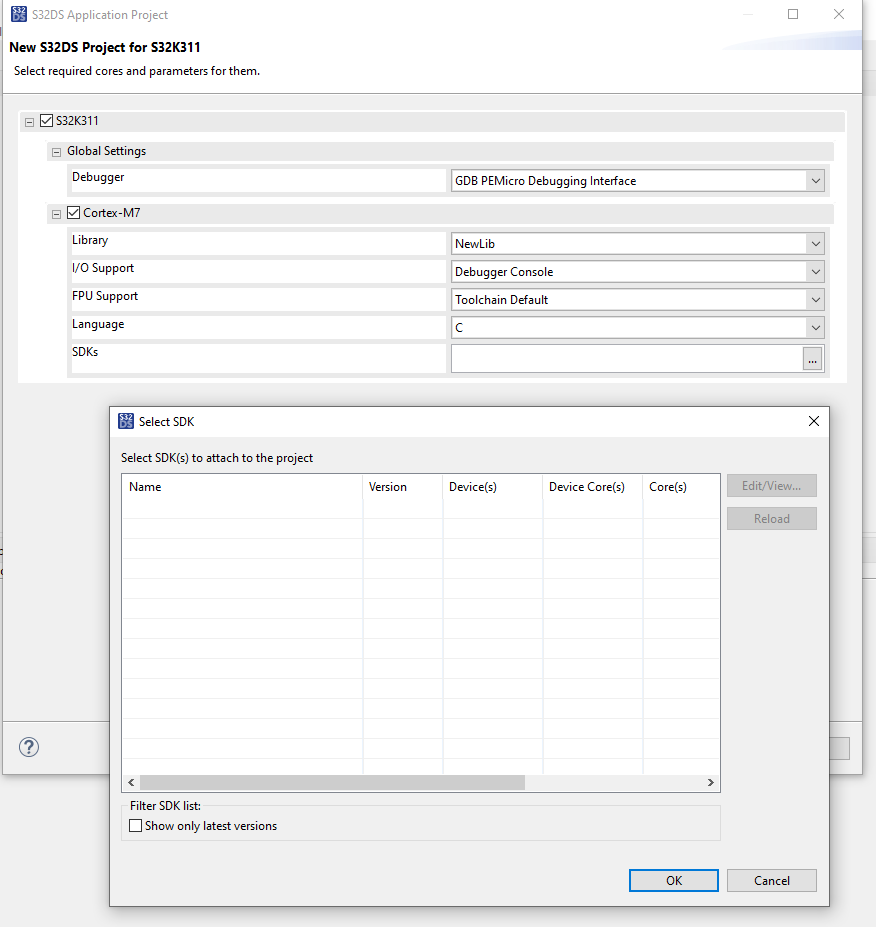Collapse the Global Settings section

pyautogui.click(x=56, y=151)
